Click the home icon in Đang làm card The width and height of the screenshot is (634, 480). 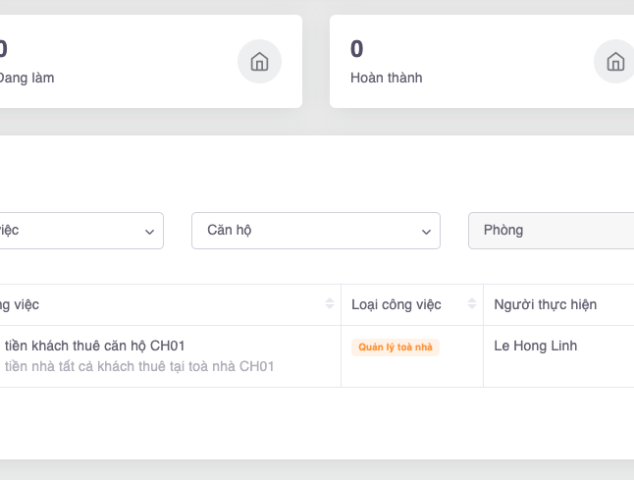coord(258,61)
